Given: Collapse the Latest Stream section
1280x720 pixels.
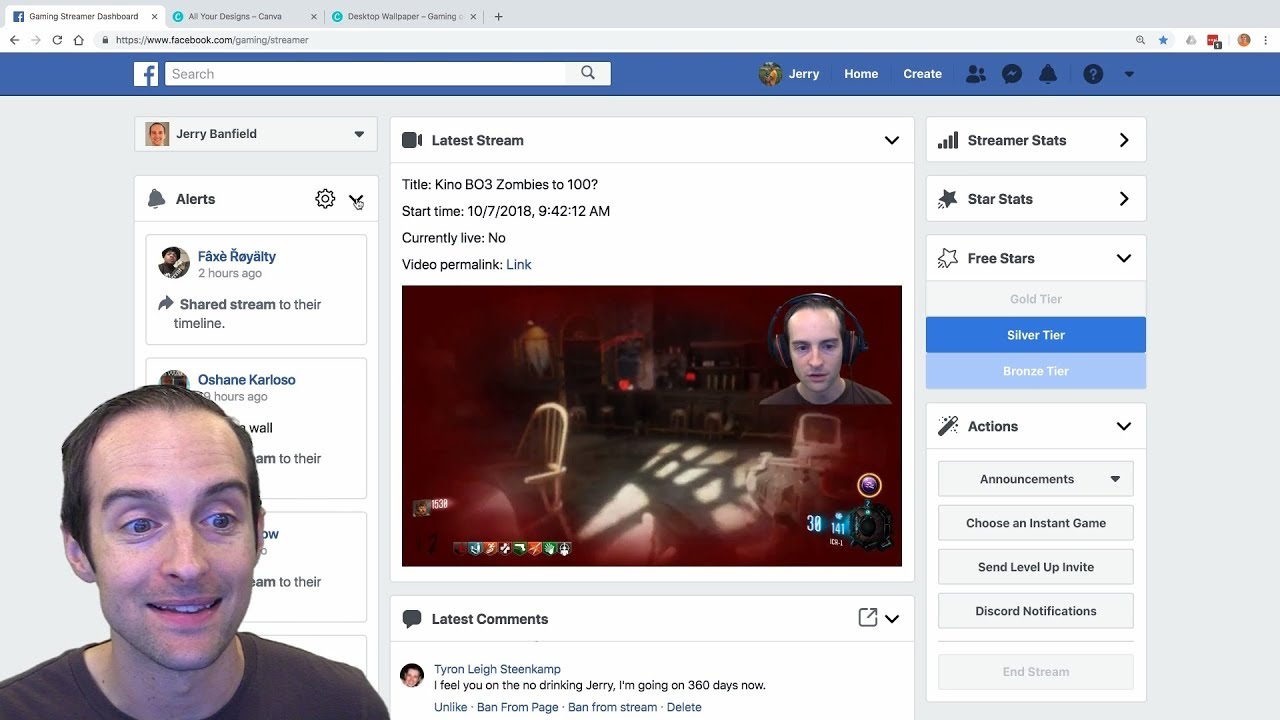Looking at the screenshot, I should [x=891, y=140].
